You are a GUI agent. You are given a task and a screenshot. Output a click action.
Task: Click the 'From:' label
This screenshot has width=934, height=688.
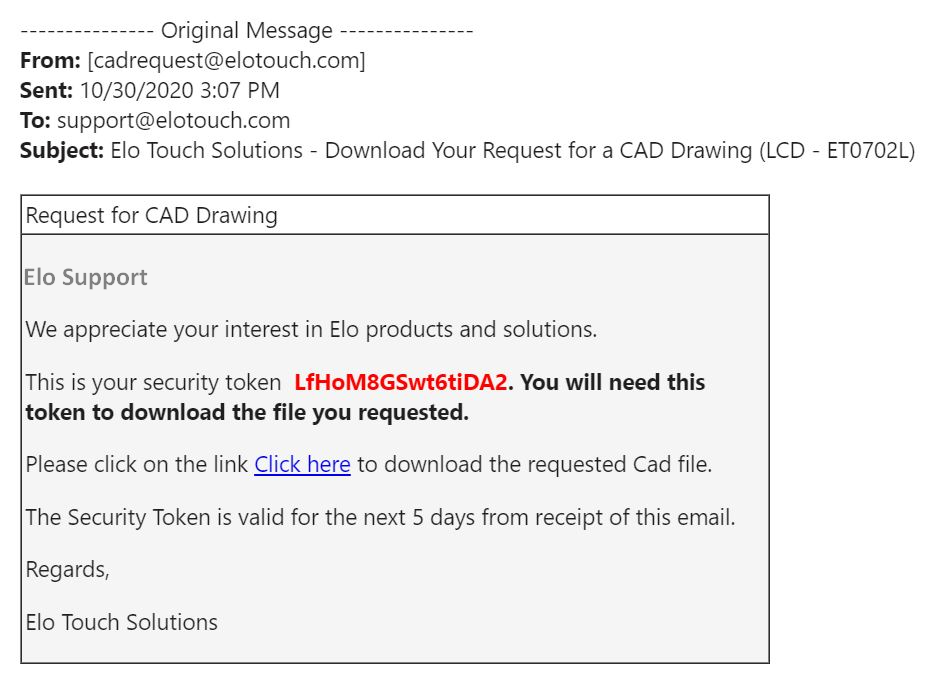tap(50, 60)
